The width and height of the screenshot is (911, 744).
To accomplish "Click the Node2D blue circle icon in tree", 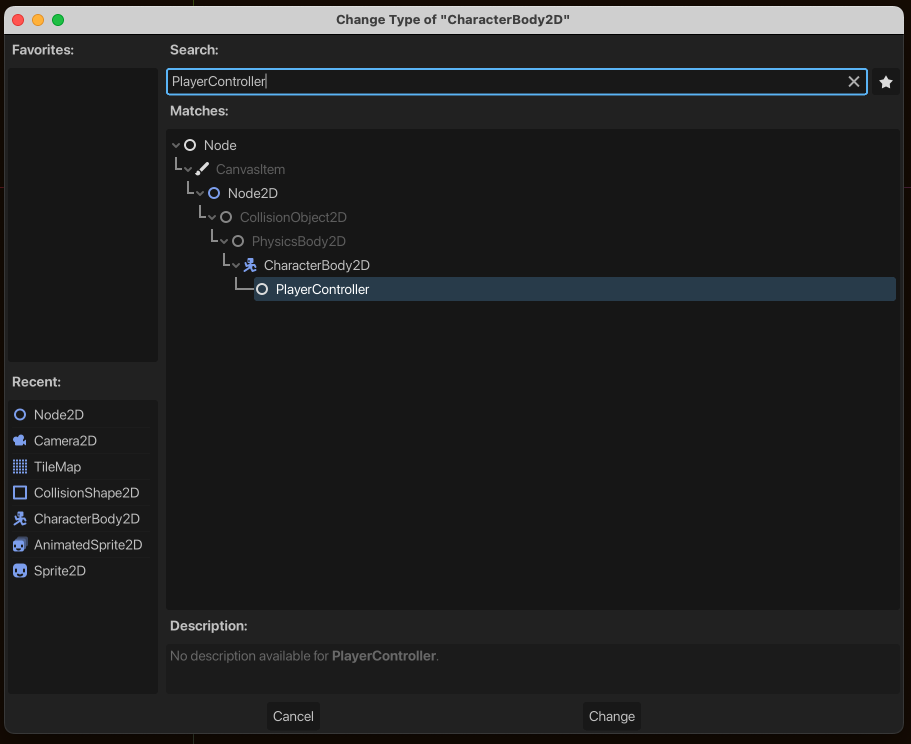I will tap(214, 193).
